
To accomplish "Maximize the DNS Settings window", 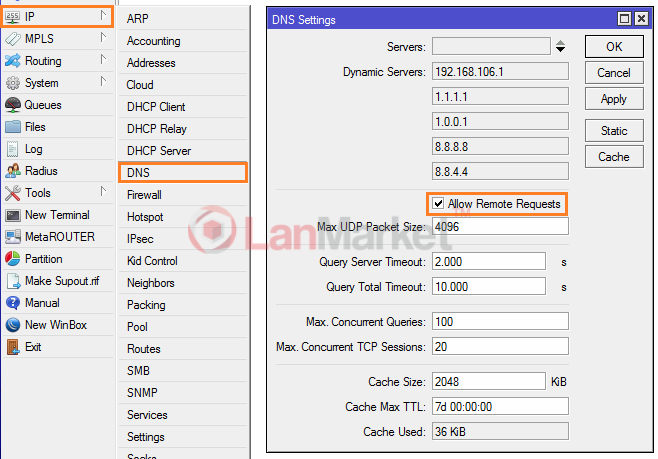I will coord(624,19).
